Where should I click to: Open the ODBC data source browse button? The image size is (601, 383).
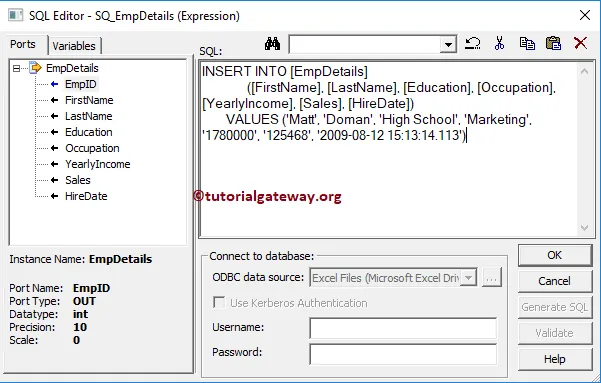[x=492, y=277]
